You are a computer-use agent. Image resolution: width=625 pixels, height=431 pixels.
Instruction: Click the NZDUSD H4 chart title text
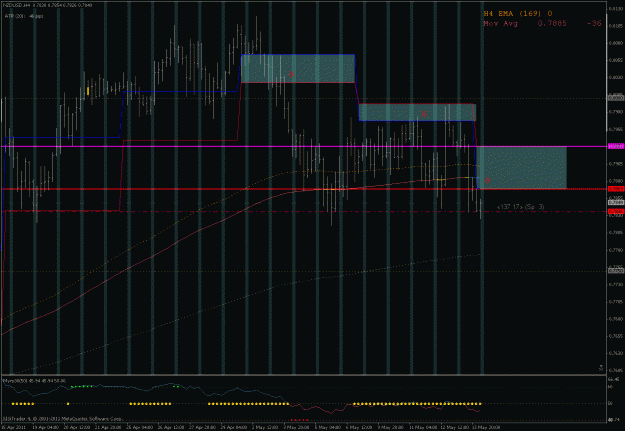coord(47,5)
